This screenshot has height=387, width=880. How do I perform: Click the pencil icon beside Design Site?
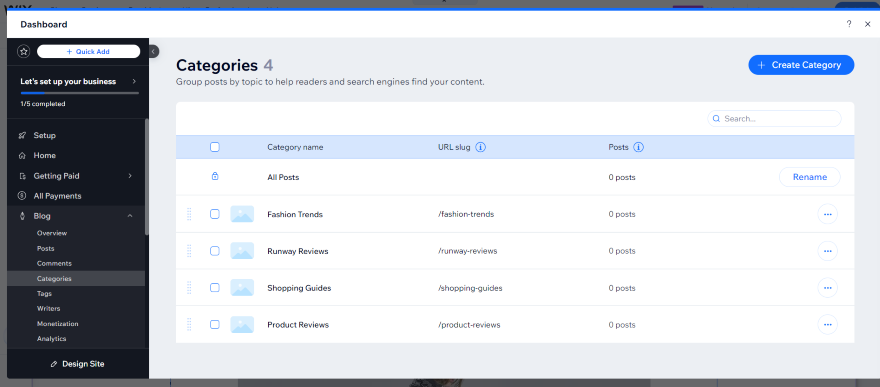54,364
